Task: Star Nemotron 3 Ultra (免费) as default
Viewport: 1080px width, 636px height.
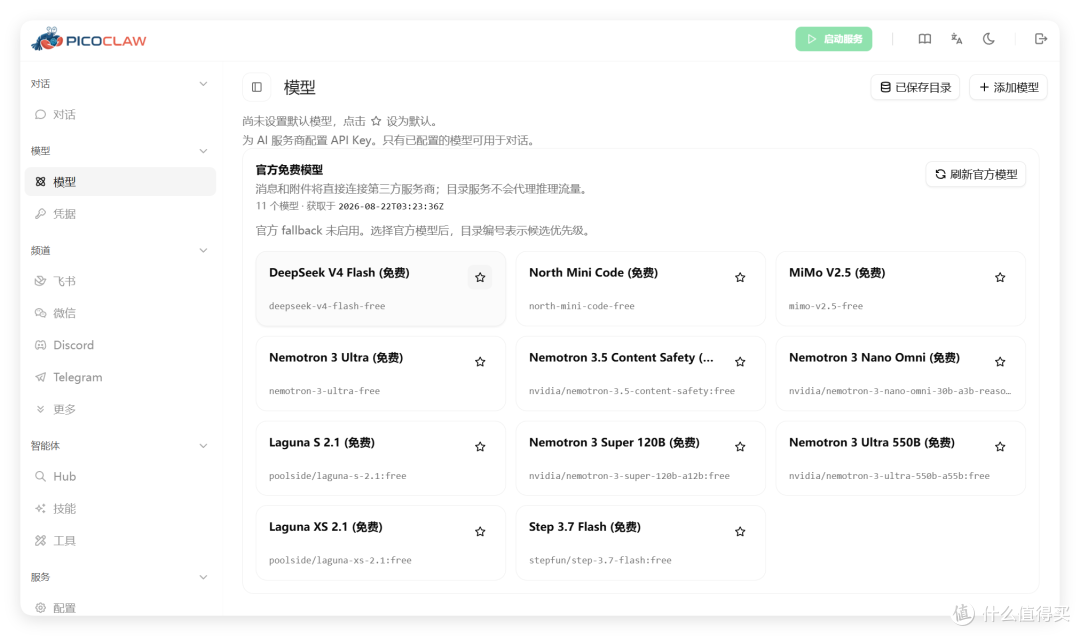Action: (x=480, y=362)
